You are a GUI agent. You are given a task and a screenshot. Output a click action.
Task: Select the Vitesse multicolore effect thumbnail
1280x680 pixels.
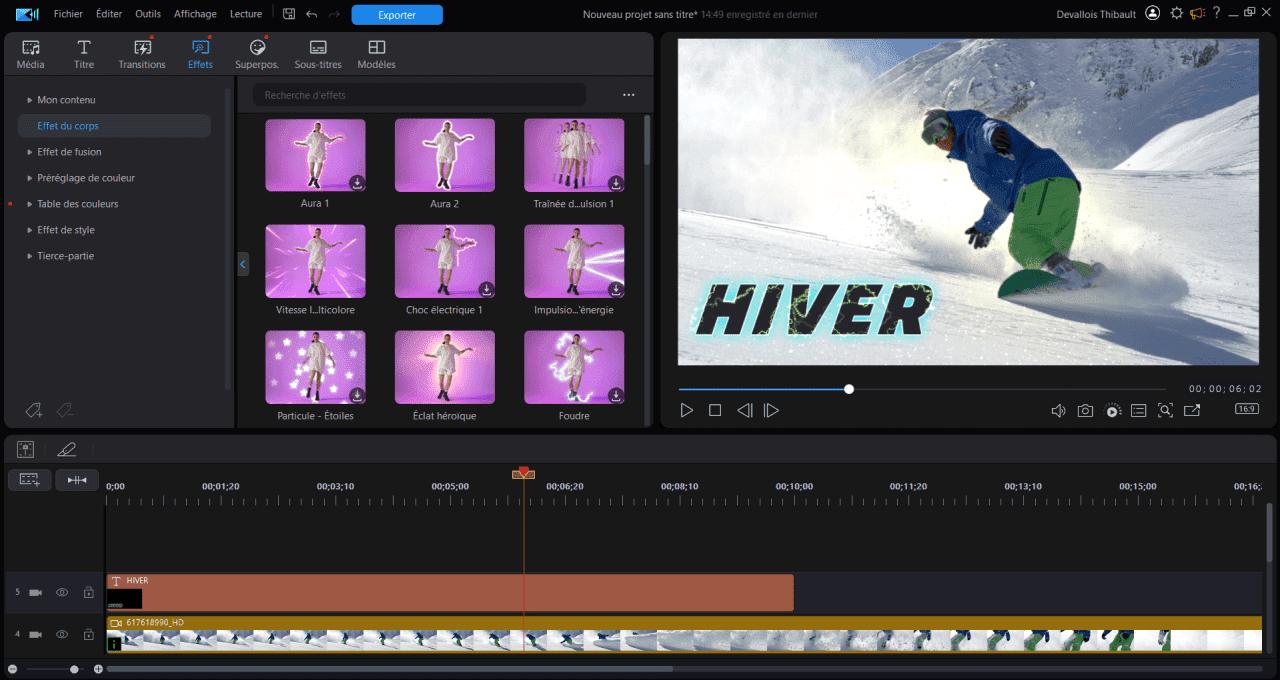pyautogui.click(x=315, y=261)
